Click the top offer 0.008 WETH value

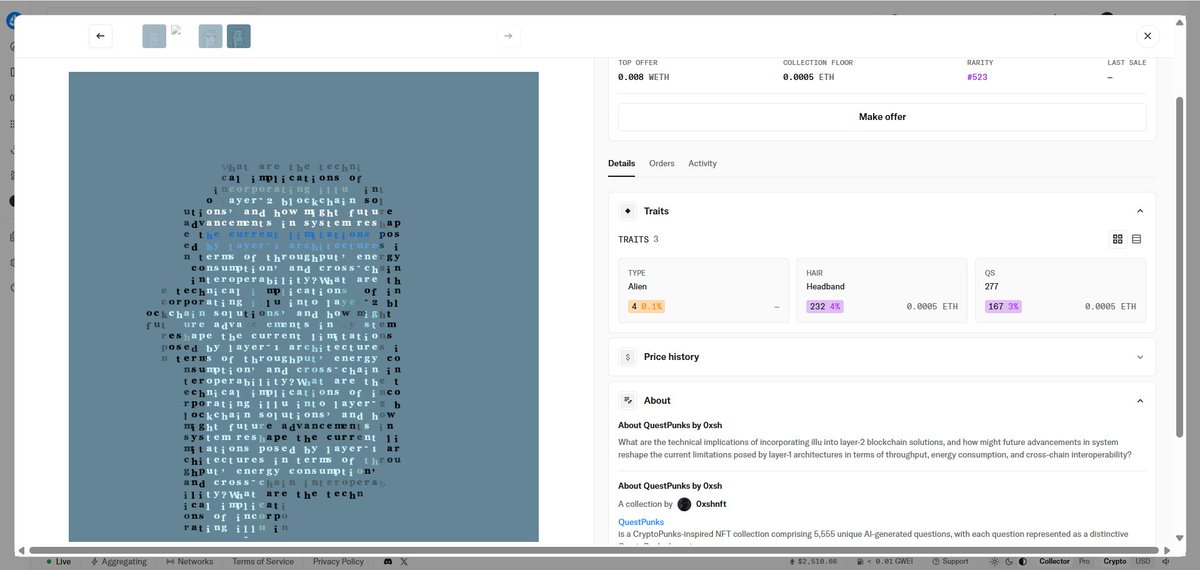point(644,77)
